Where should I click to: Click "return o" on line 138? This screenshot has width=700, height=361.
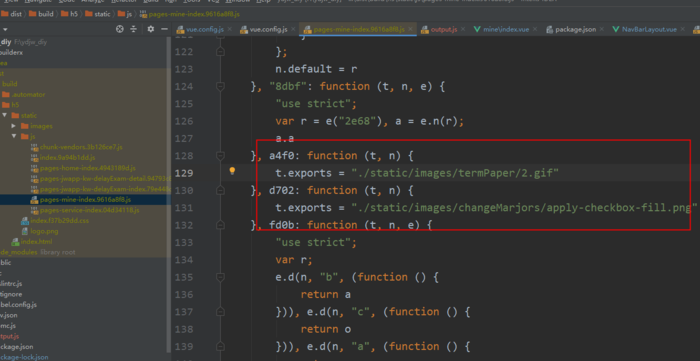pos(325,329)
